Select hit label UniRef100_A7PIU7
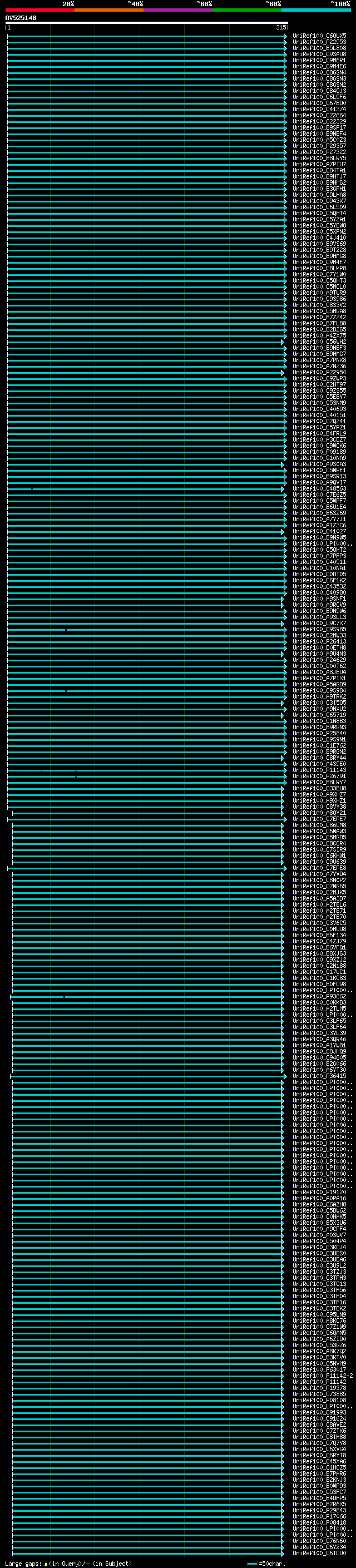Viewport: 356px width, 1568px height. [319, 164]
